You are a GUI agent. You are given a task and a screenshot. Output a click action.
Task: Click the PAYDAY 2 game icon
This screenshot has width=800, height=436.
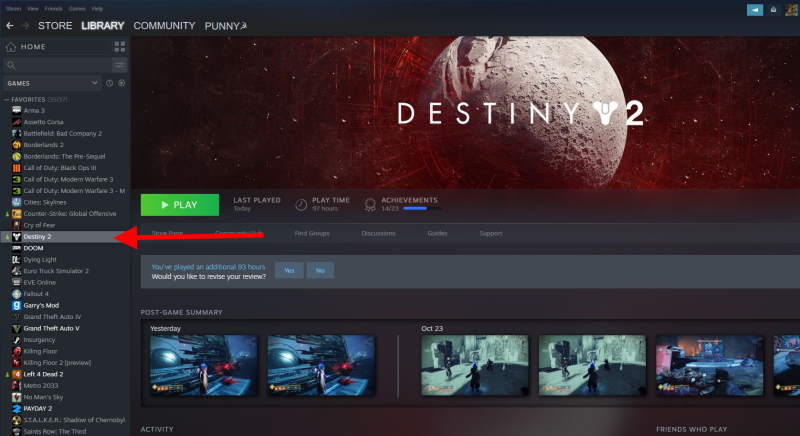tap(16, 408)
